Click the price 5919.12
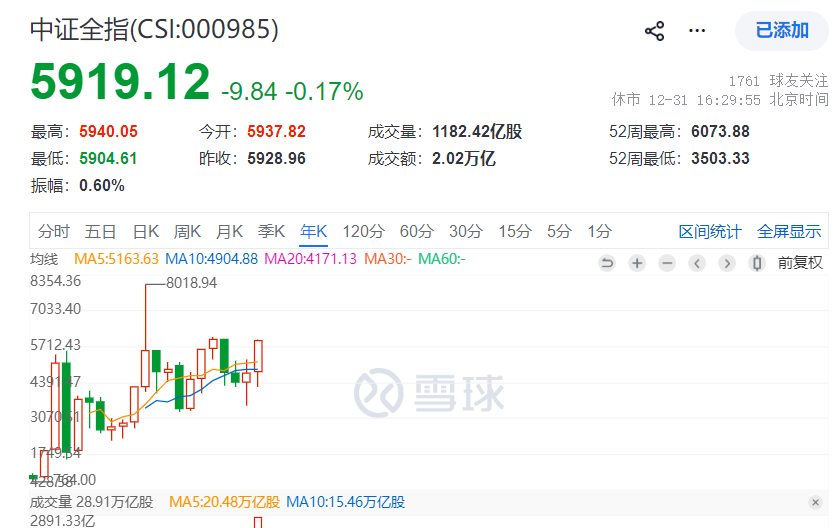This screenshot has height=528, width=833. [x=120, y=82]
